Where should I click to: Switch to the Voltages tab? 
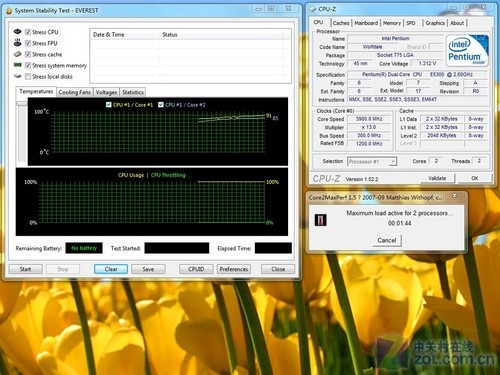tap(106, 92)
